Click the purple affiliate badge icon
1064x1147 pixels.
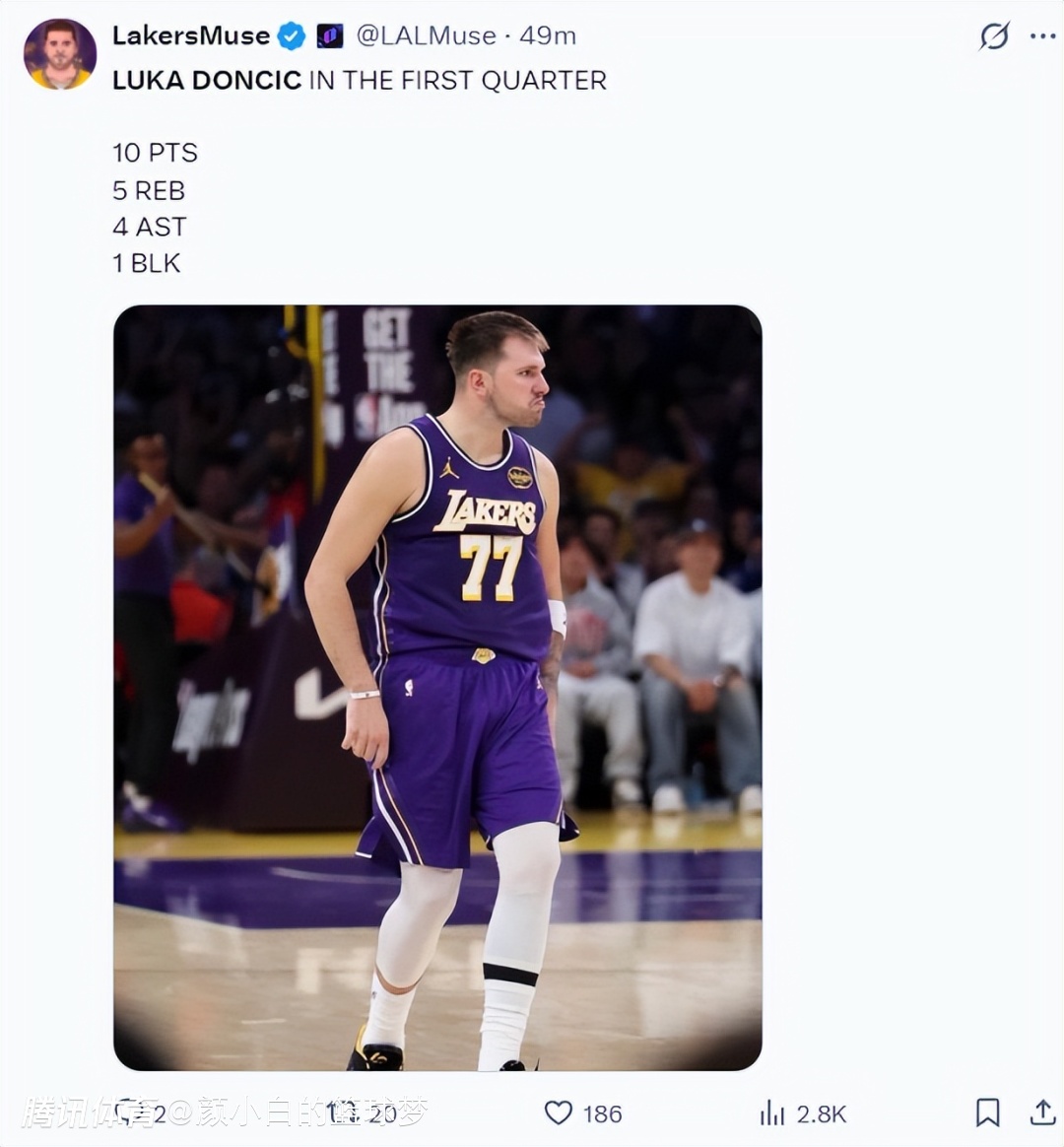tap(330, 36)
